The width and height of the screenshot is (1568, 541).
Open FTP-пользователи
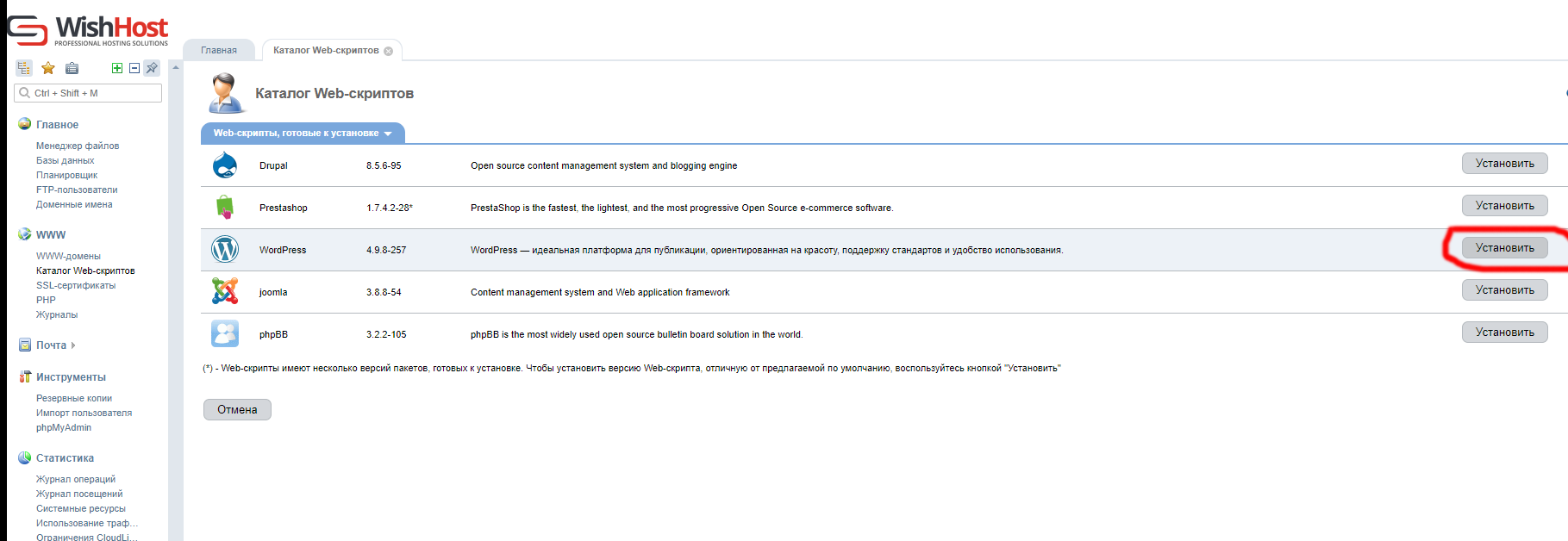(x=77, y=190)
